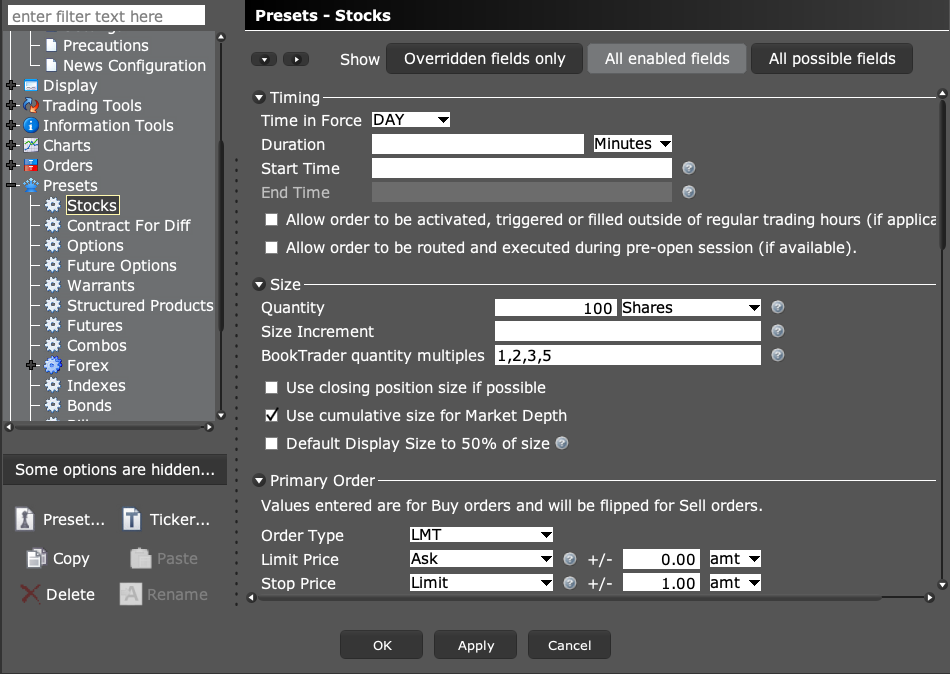
Task: Click the Preset... pawn icon
Action: (25, 519)
